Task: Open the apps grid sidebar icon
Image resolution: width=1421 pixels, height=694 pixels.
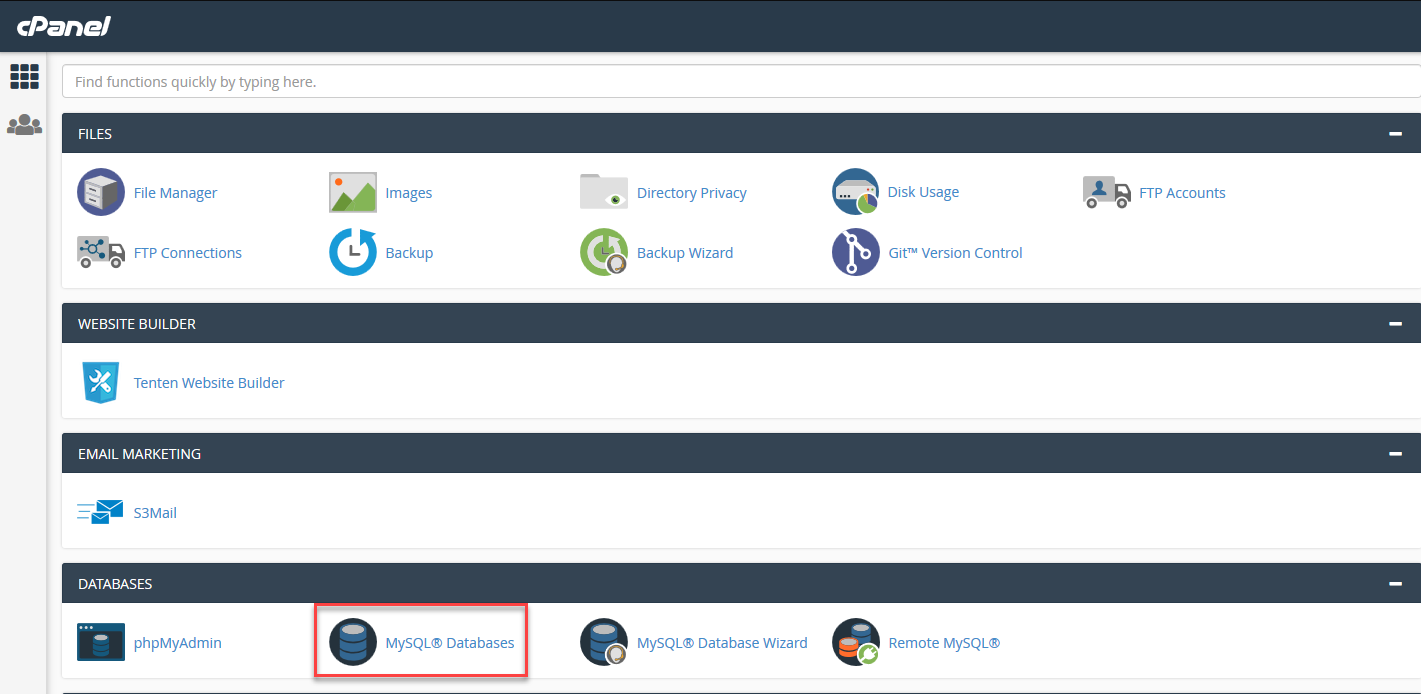Action: (24, 76)
